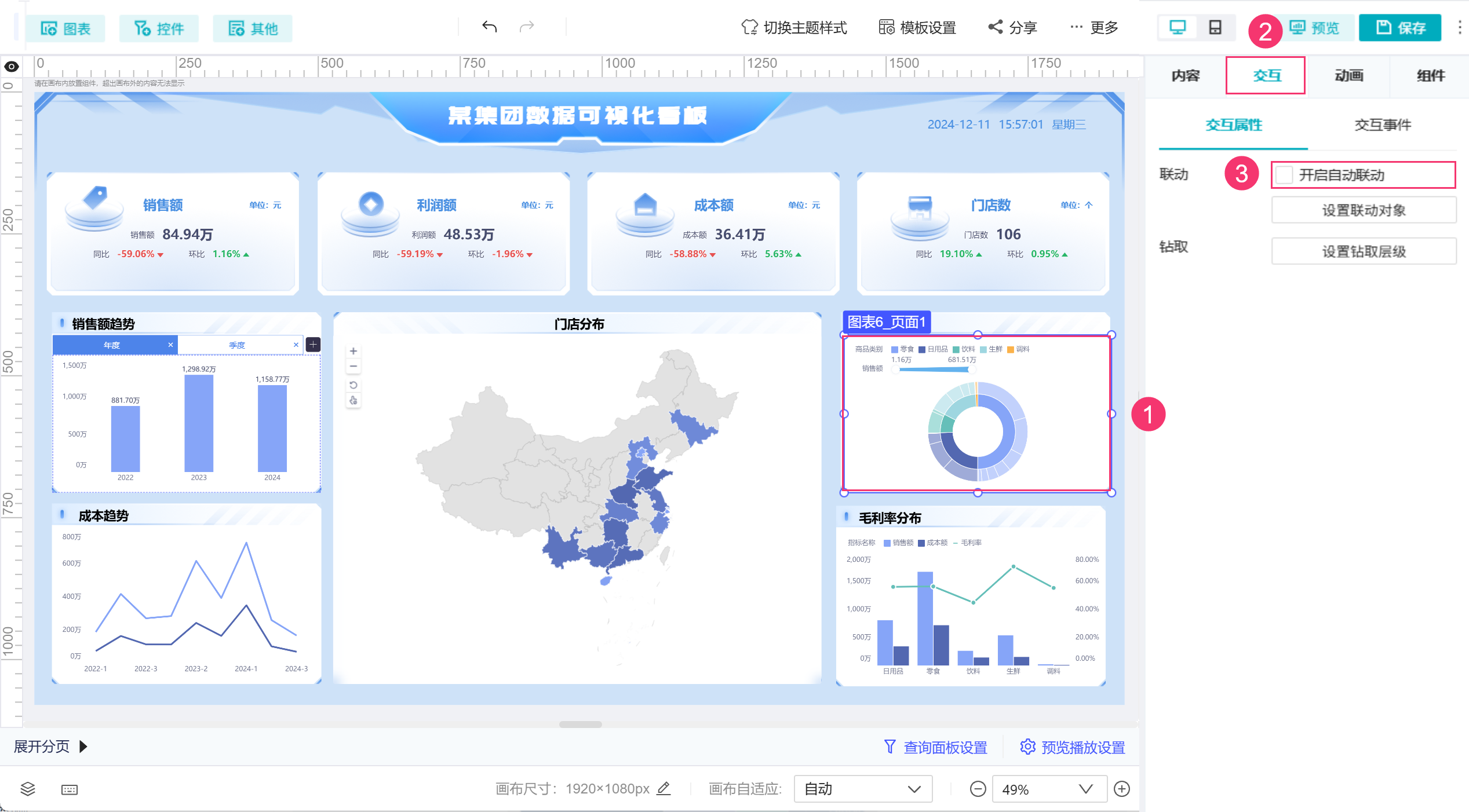This screenshot has height=812, width=1469.
Task: Switch to desktop layout view icon
Action: click(x=1178, y=27)
